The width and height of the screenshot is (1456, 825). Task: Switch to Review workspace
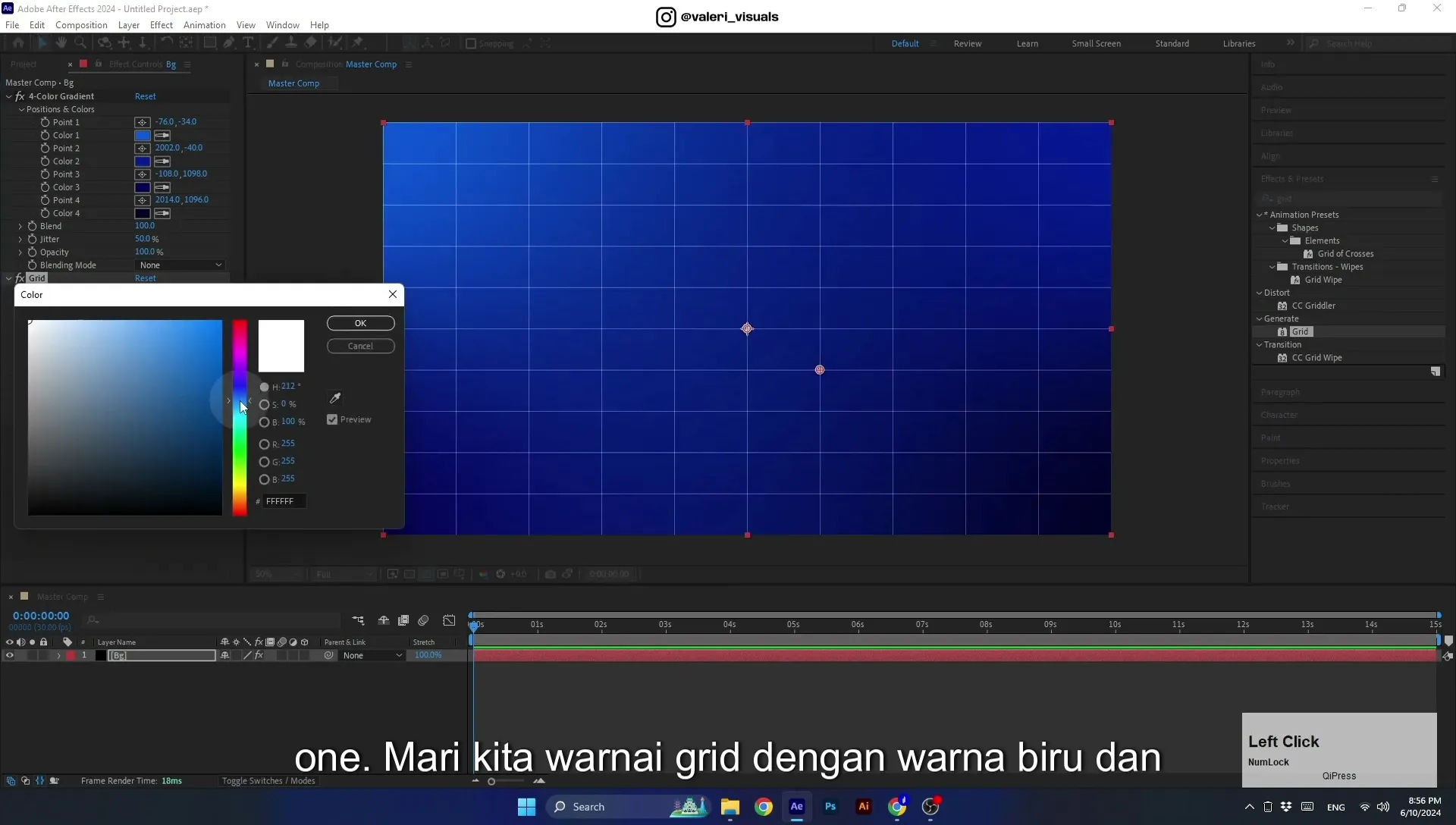pyautogui.click(x=968, y=44)
